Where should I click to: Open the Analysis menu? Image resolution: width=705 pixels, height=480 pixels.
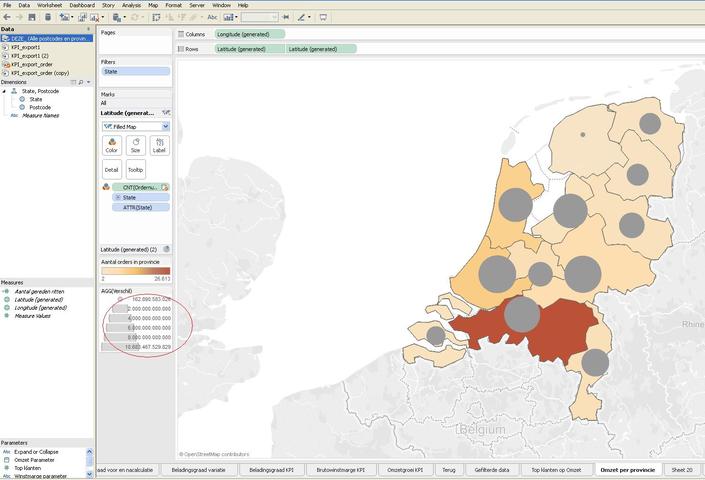(131, 5)
